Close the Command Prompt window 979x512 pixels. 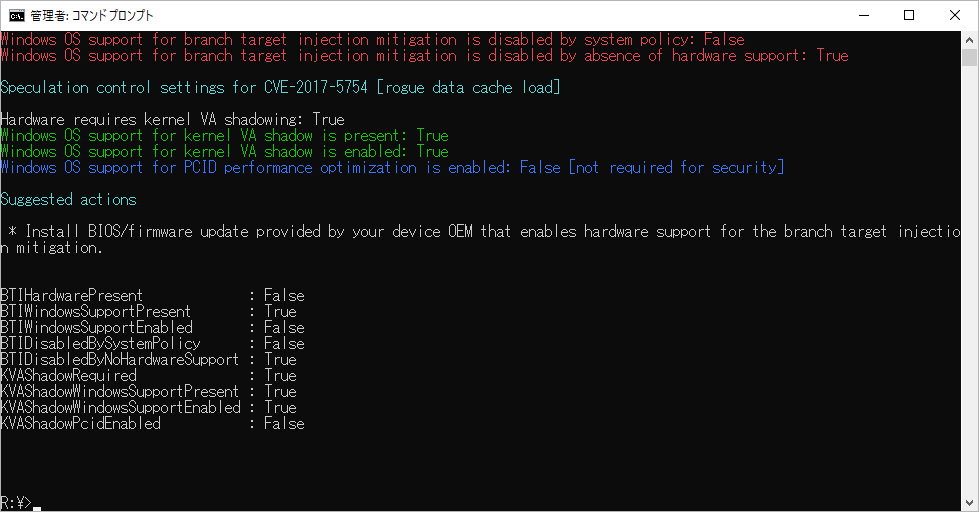[x=955, y=16]
